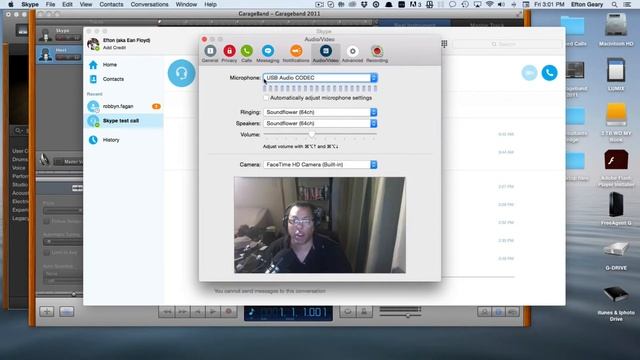Click the clock showing Fri 3:01 PM
The image size is (640, 360).
[x=549, y=4]
